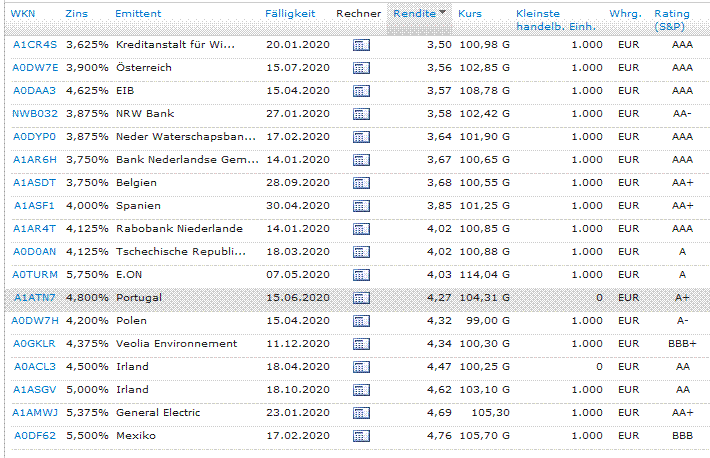Open the calculator icon in Belgien row

(x=361, y=183)
